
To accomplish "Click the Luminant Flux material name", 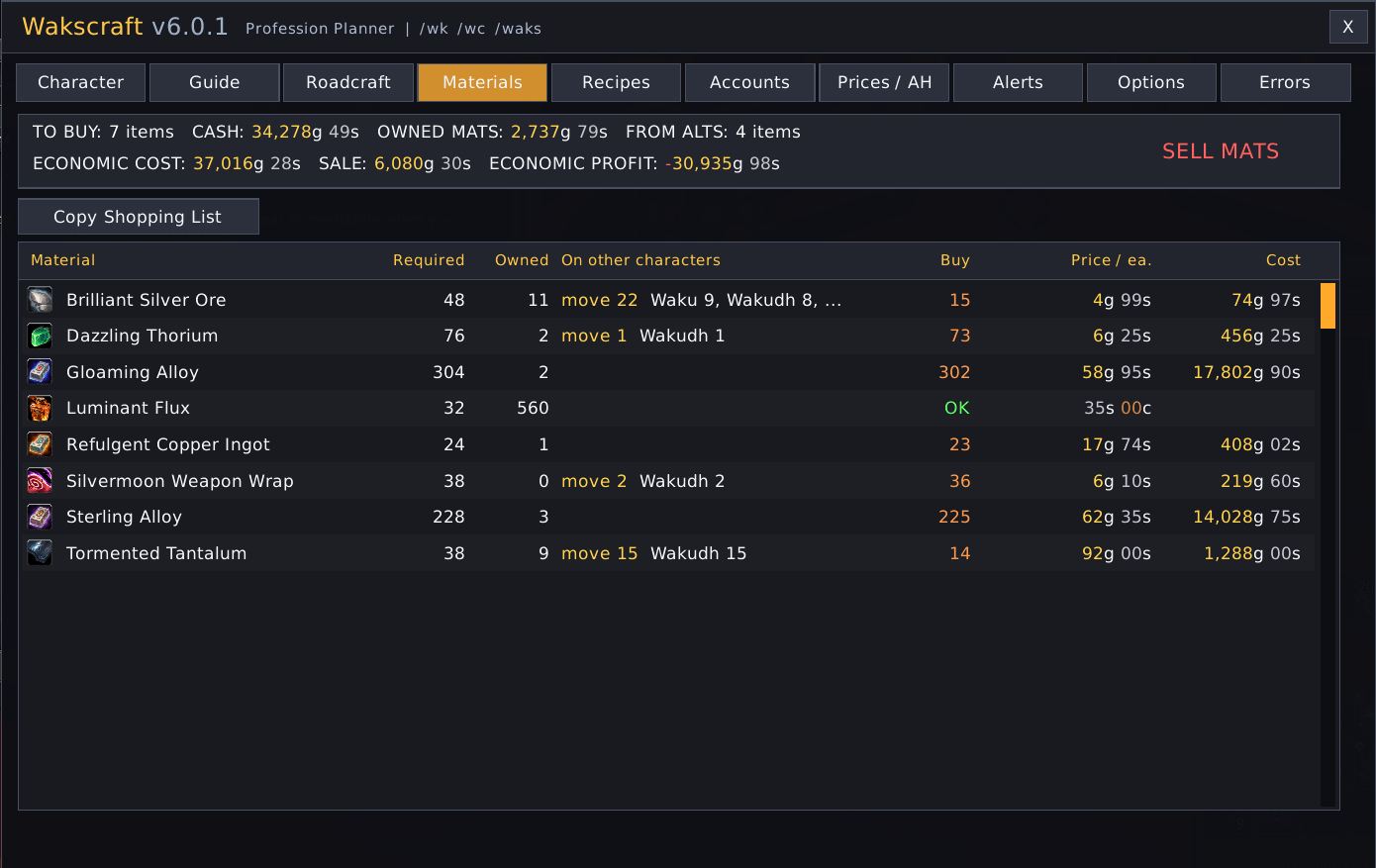I will click(x=128, y=408).
